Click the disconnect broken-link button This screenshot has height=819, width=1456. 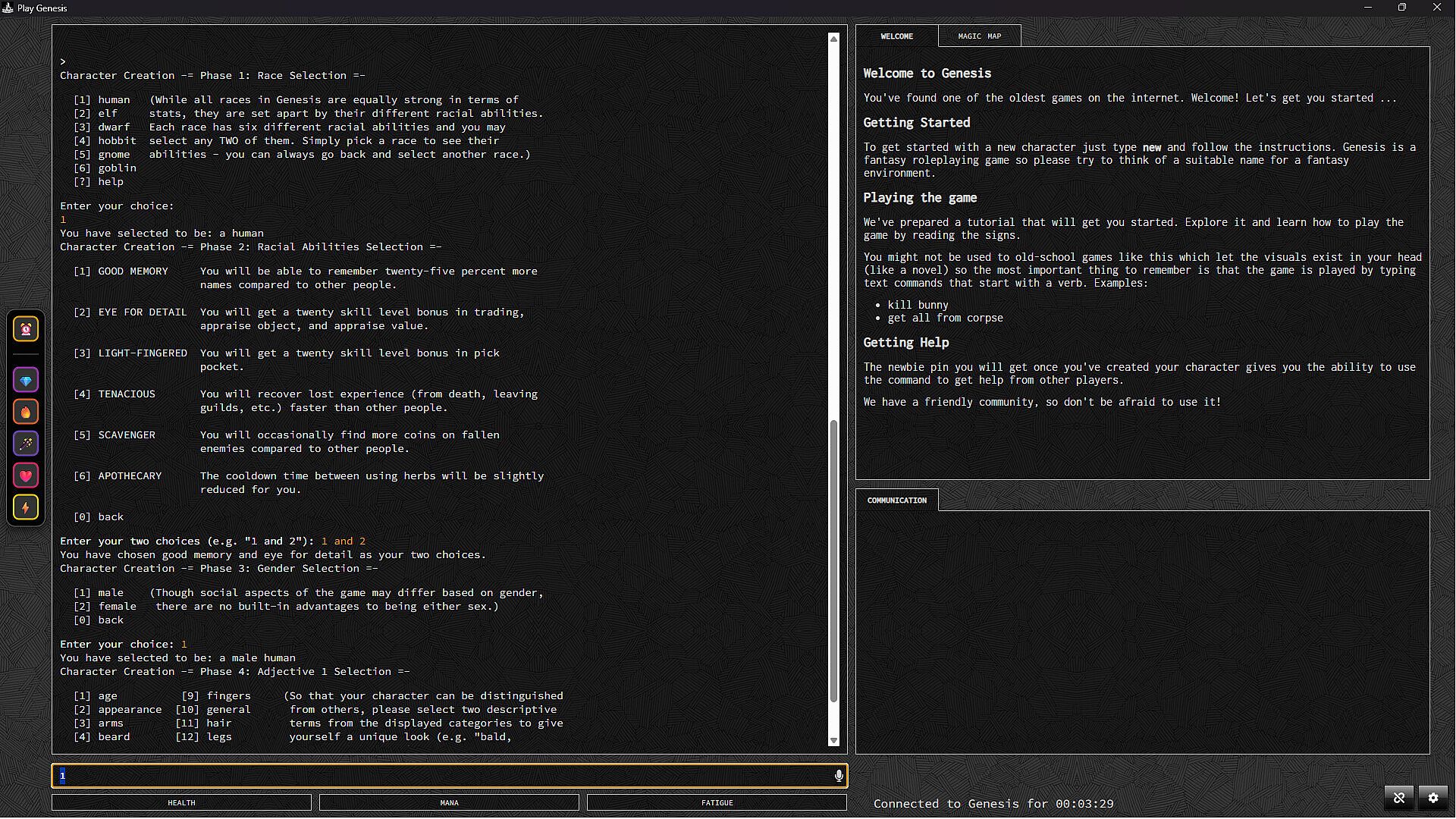1399,798
